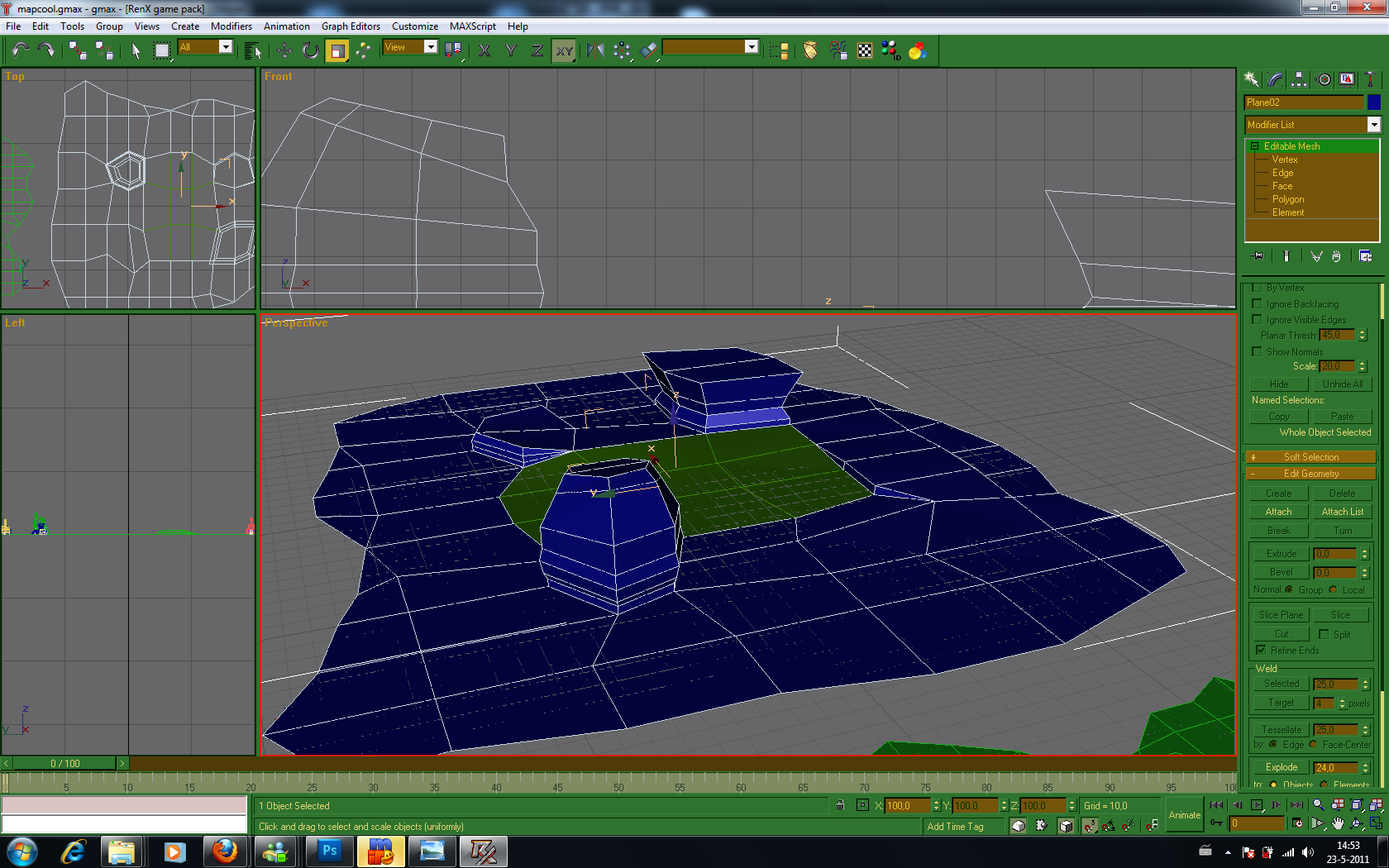
Task: Open the MAXScript menu
Action: [472, 26]
